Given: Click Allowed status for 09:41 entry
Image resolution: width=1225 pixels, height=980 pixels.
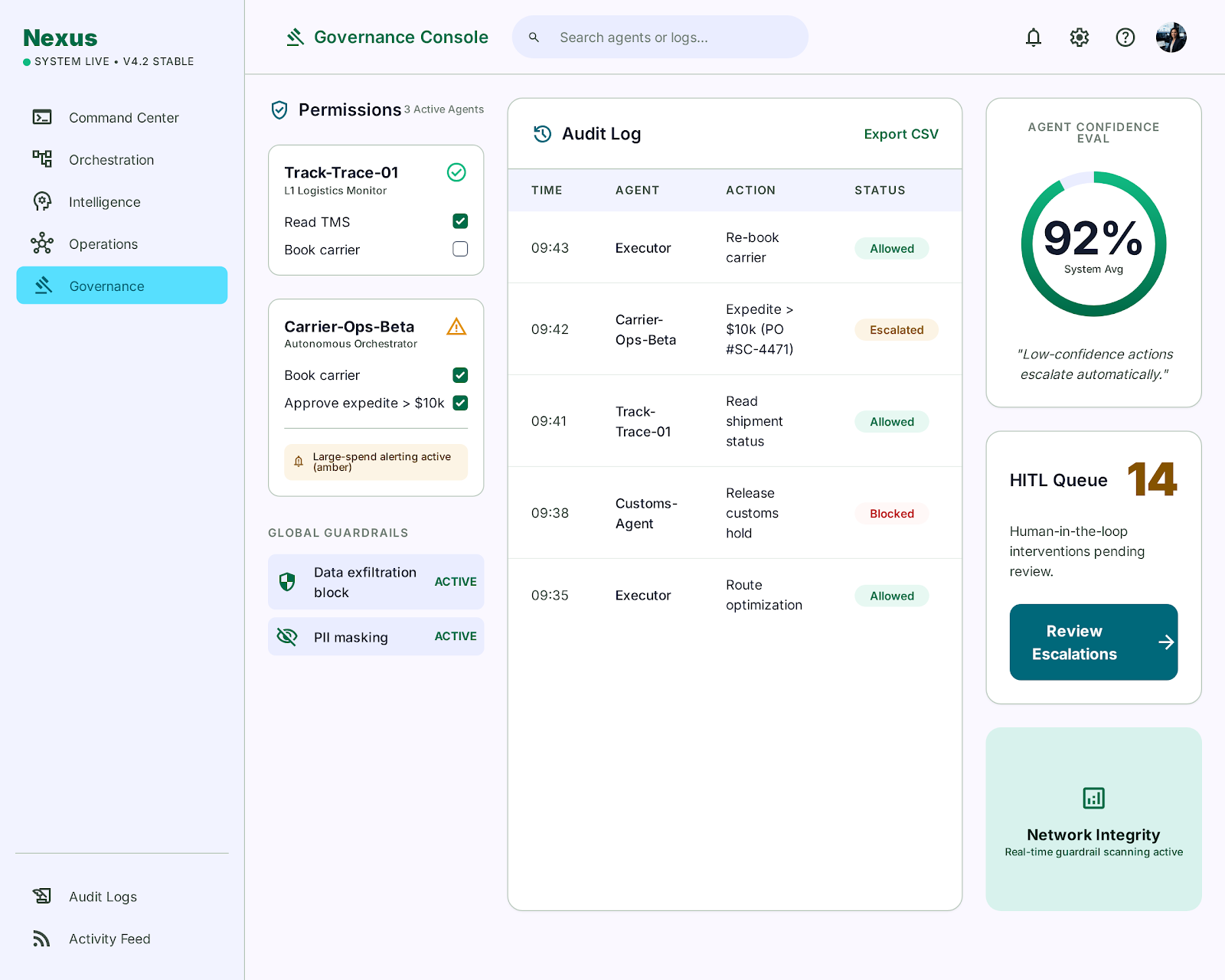Looking at the screenshot, I should point(892,421).
